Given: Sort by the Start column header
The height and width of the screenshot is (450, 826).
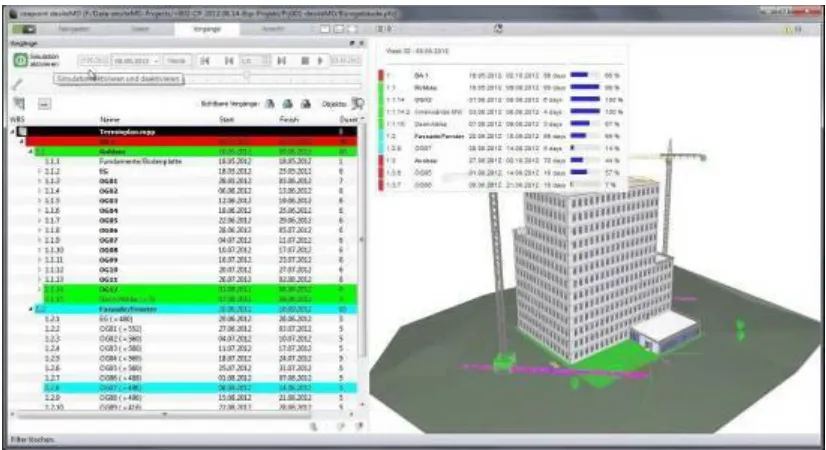Looking at the screenshot, I should pos(227,120).
